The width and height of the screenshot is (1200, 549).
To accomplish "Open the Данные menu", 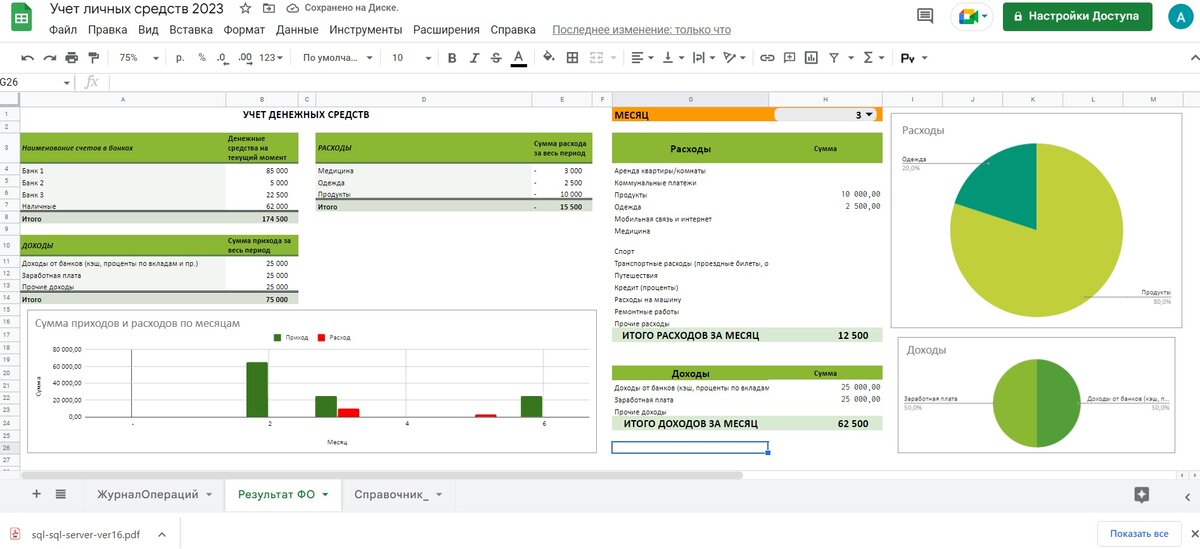I will 297,30.
